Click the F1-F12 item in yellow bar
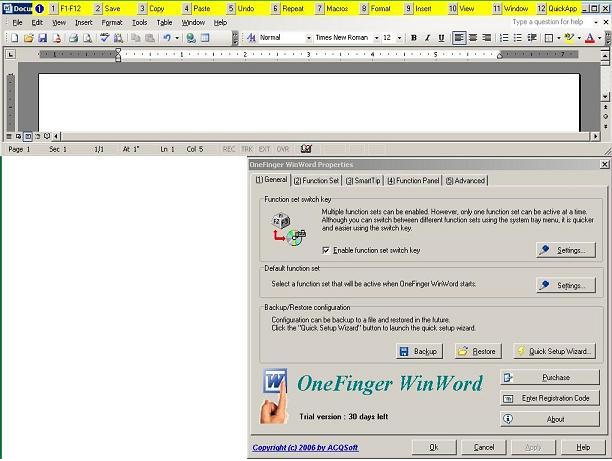Image resolution: width=612 pixels, height=461 pixels. coord(66,8)
